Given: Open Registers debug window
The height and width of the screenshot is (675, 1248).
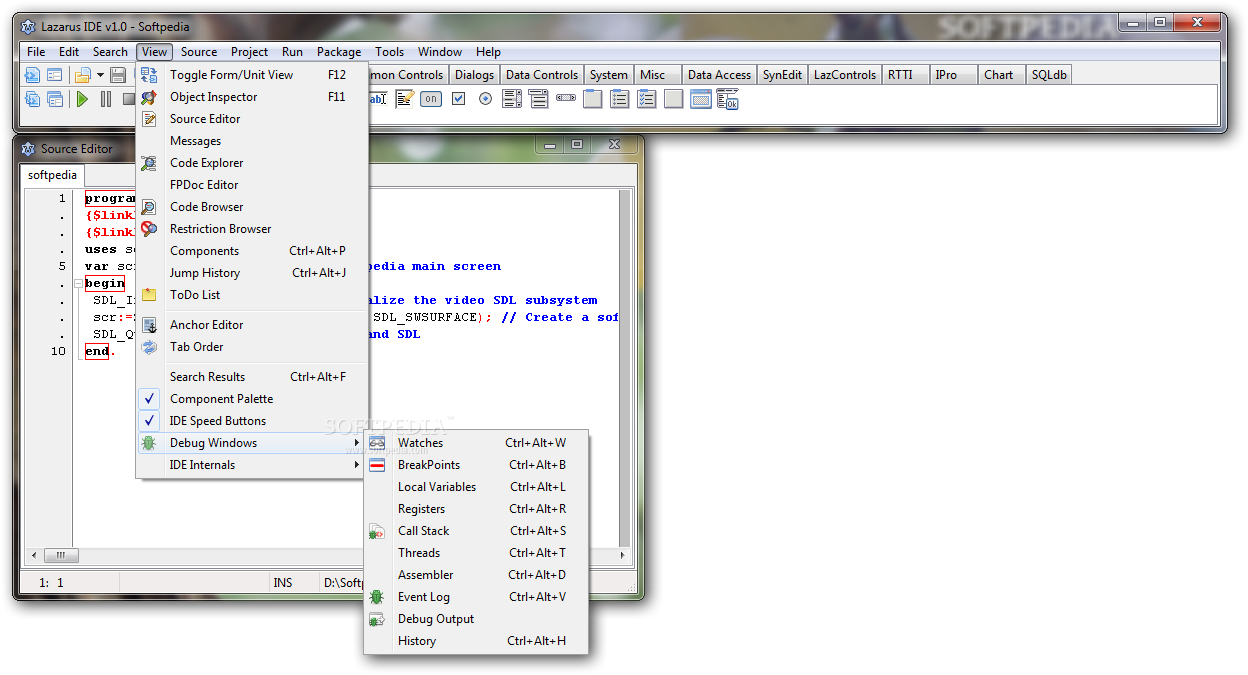Looking at the screenshot, I should coord(476,509).
